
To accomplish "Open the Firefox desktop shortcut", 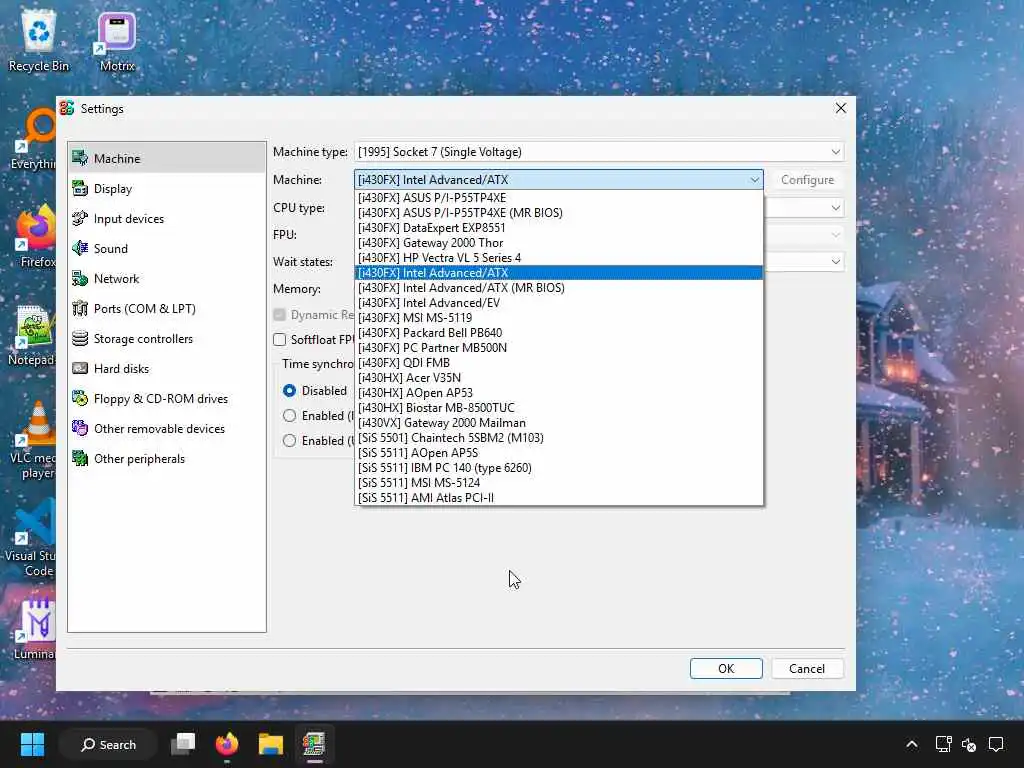I will (x=35, y=237).
